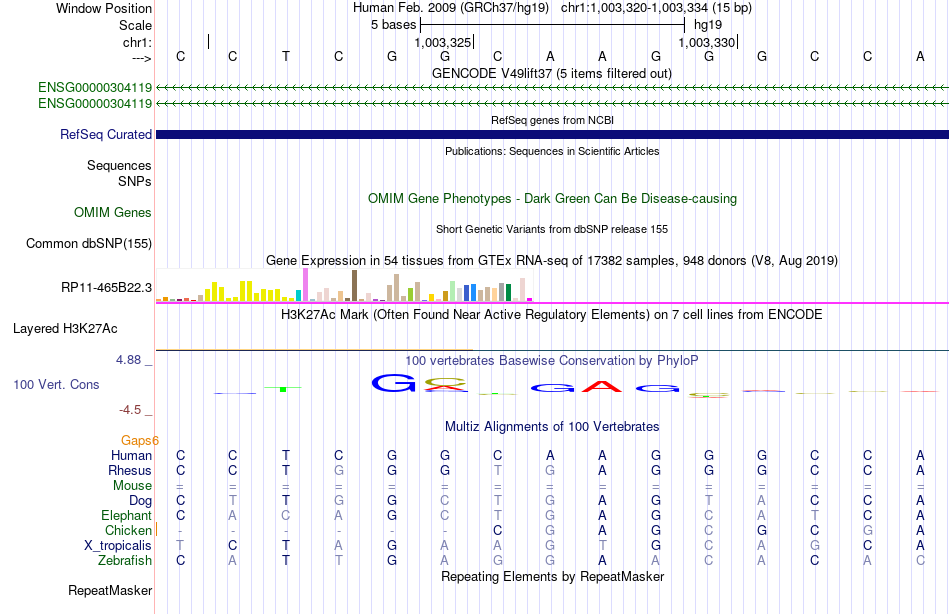Select the Chicken alignment row label

pyautogui.click(x=128, y=530)
